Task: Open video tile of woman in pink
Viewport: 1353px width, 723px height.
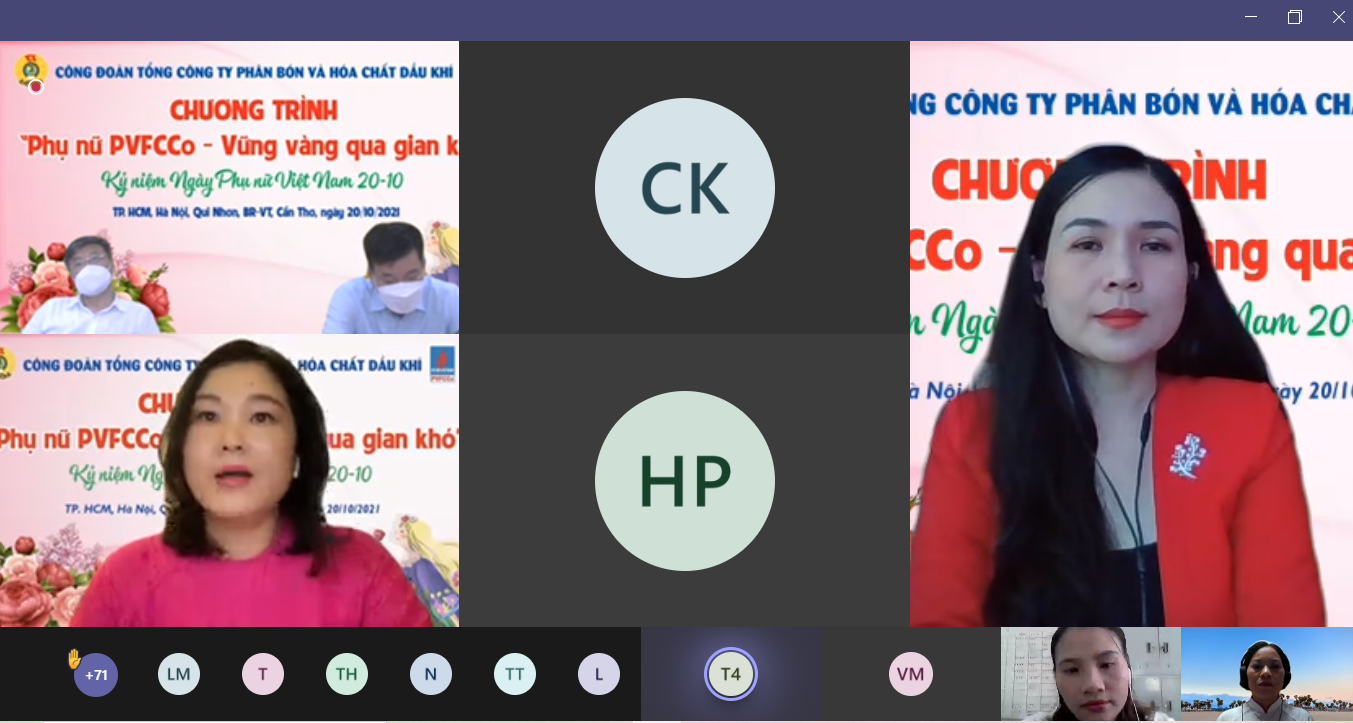Action: click(x=229, y=481)
